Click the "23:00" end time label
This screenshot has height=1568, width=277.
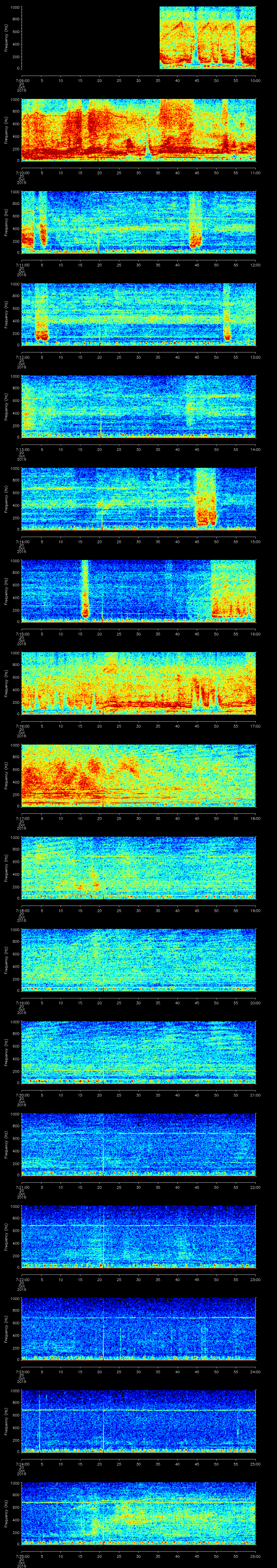click(256, 1279)
